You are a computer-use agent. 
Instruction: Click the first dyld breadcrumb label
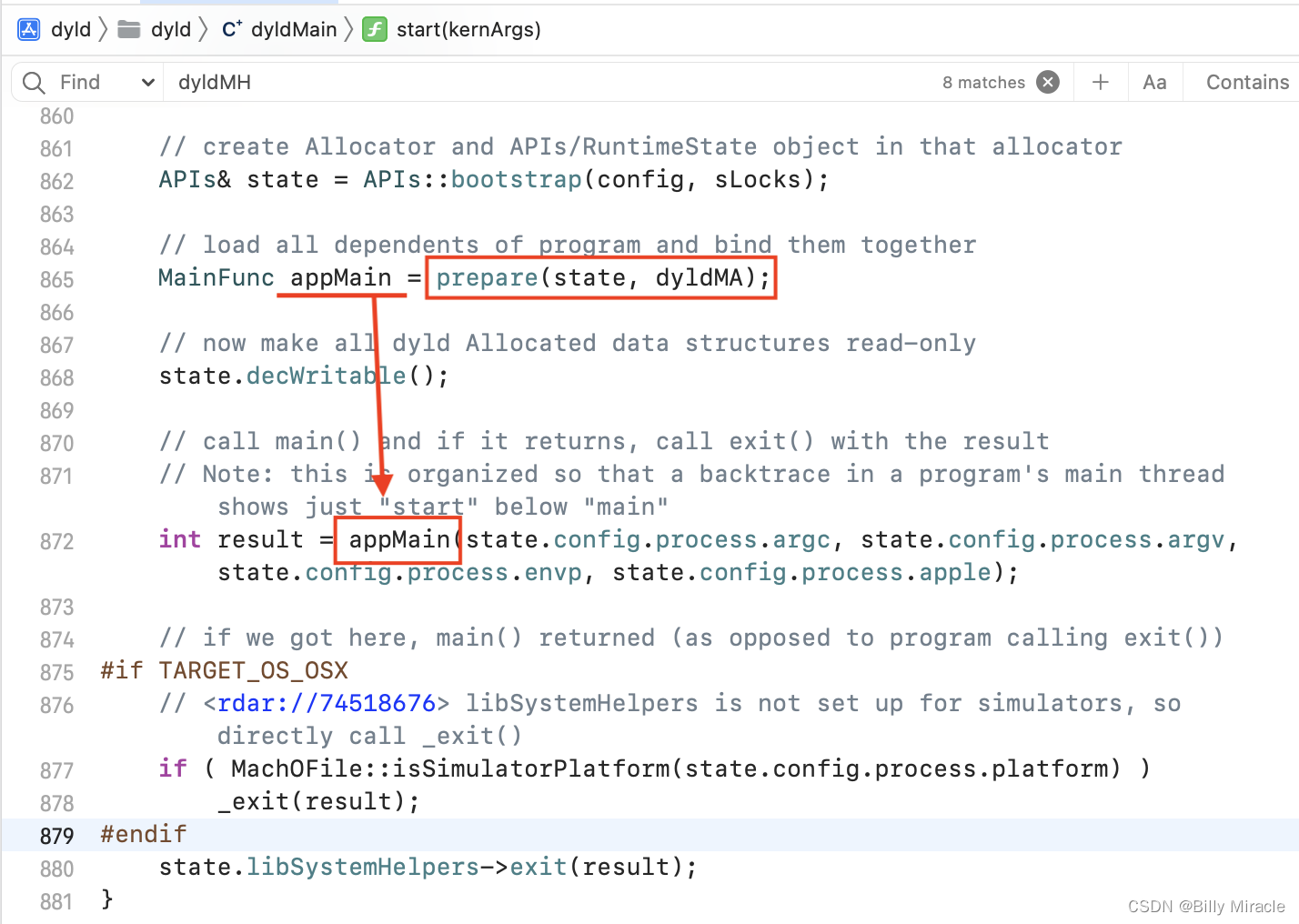pos(71,30)
